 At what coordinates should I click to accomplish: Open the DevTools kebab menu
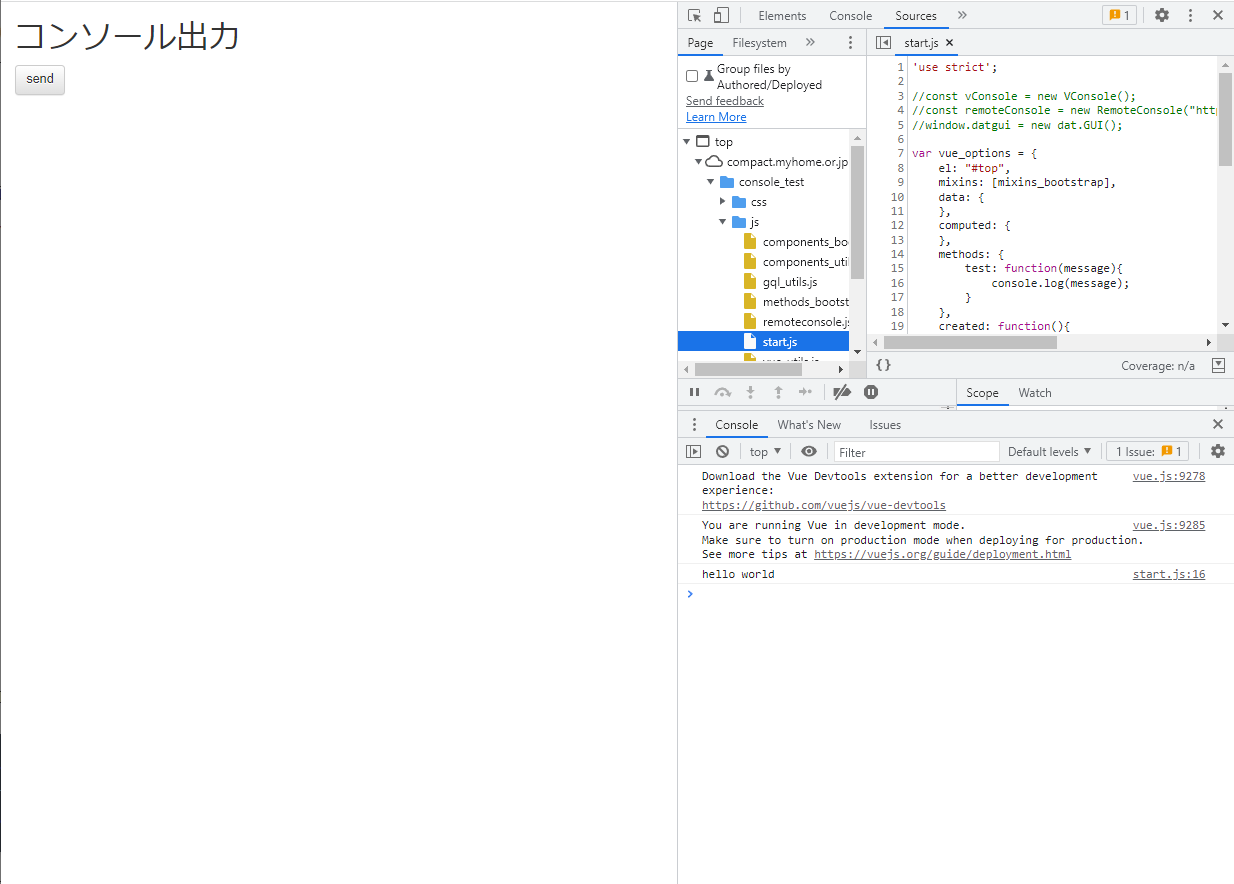pos(1190,15)
